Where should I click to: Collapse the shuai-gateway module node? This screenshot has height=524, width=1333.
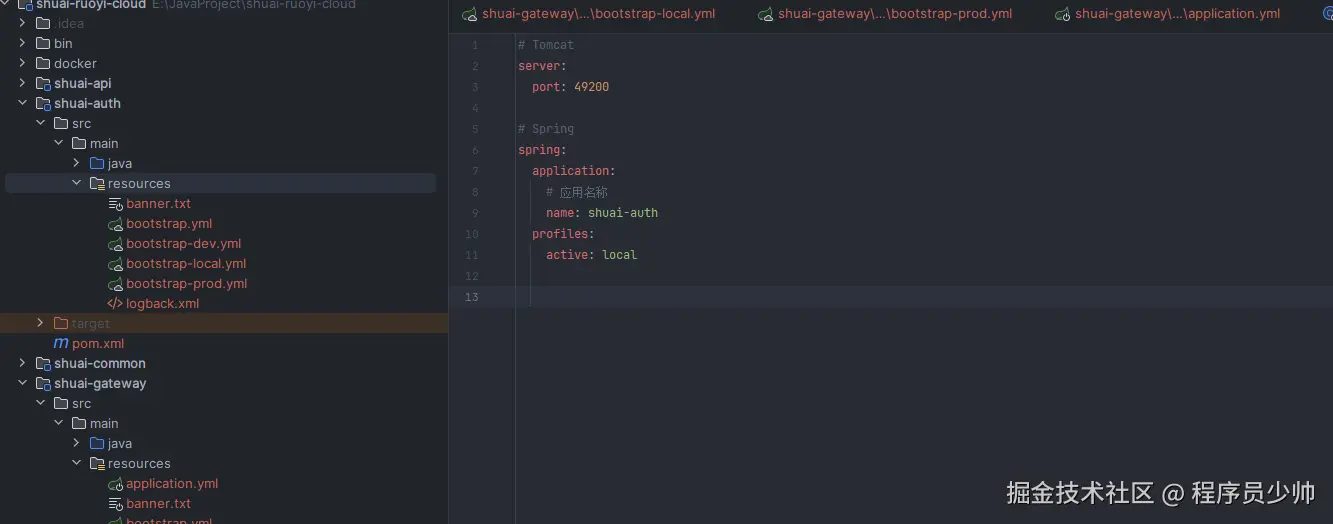pos(22,384)
